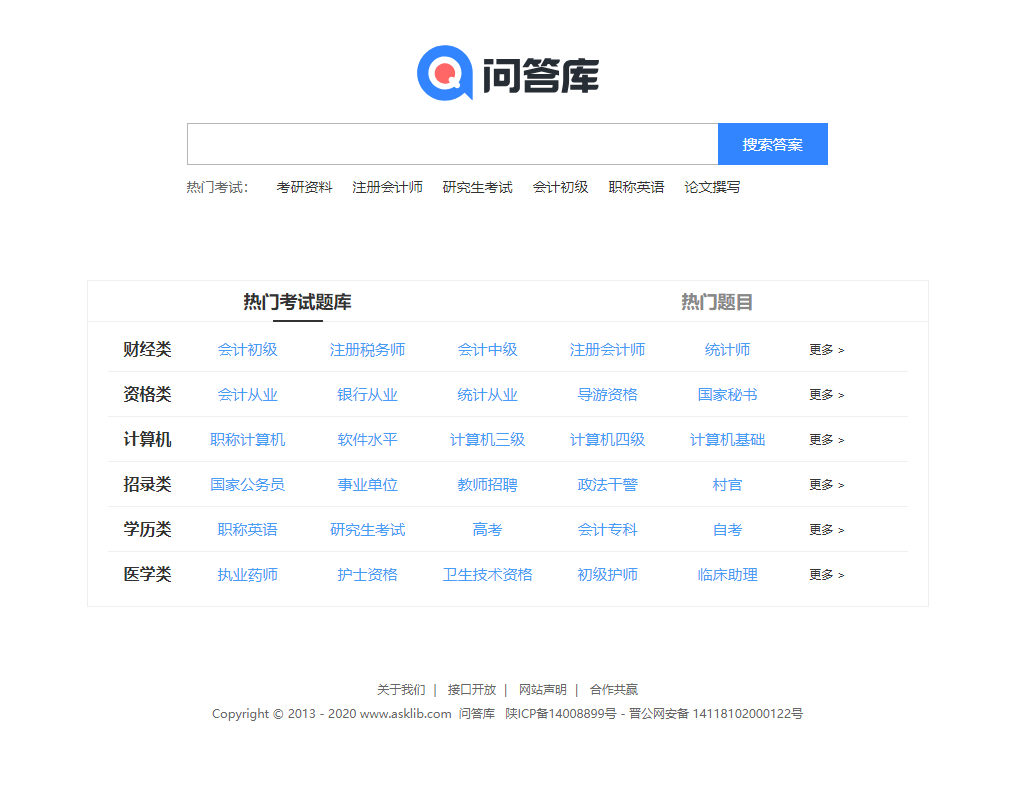This screenshot has width=1035, height=786.
Task: Open the 合作共赢 footer link
Action: coord(614,690)
